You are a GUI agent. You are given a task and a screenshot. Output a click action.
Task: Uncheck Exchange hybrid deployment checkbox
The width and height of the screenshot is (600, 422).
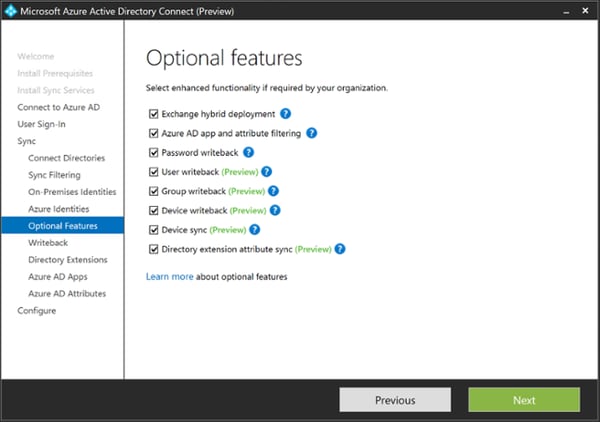(x=153, y=114)
